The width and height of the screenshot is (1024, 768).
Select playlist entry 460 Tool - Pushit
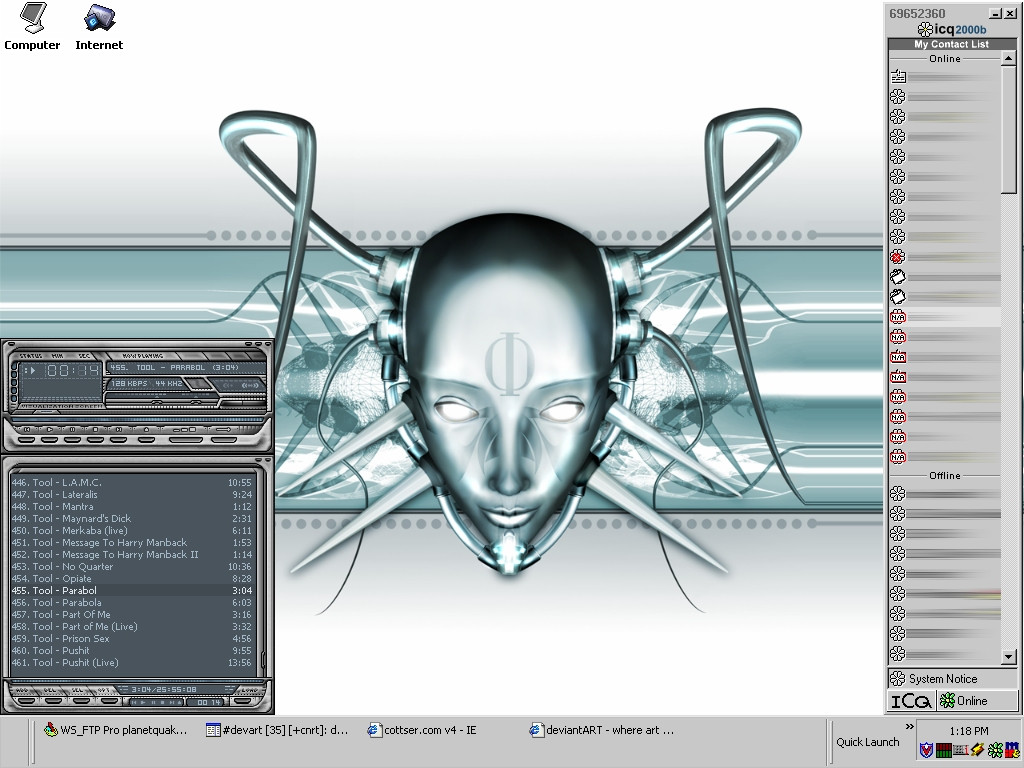tap(131, 650)
